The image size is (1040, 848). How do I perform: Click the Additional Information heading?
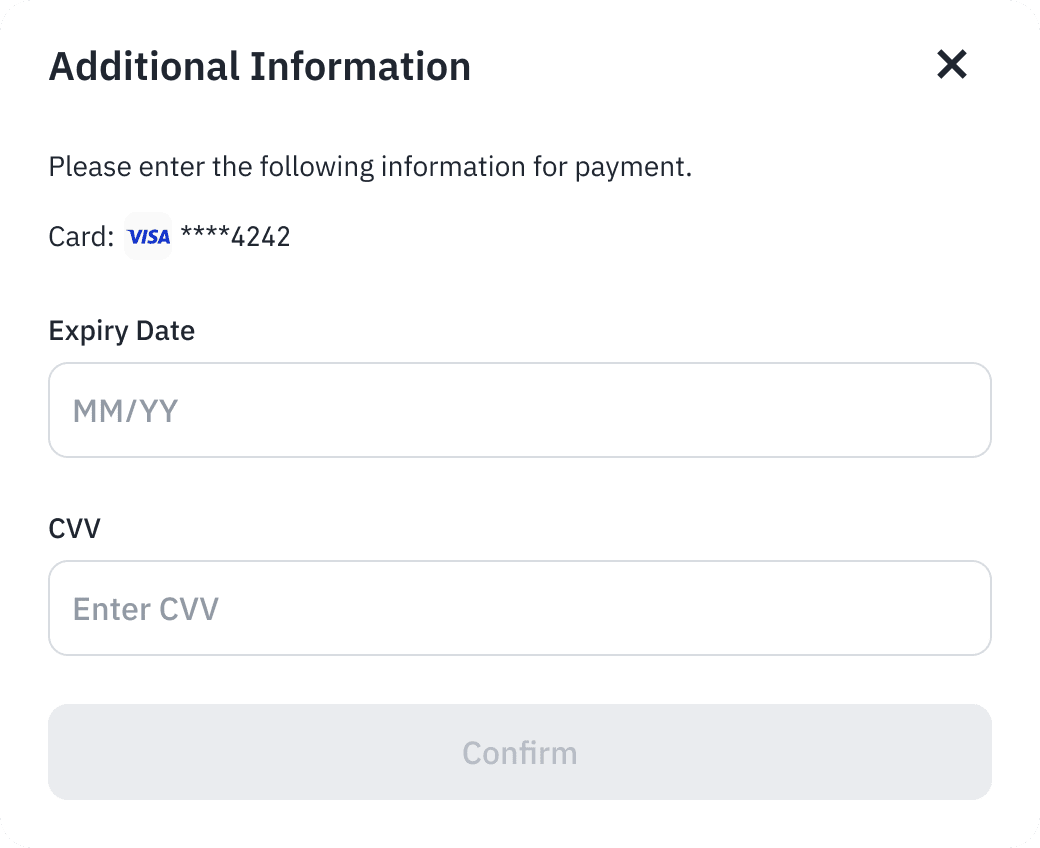point(259,67)
